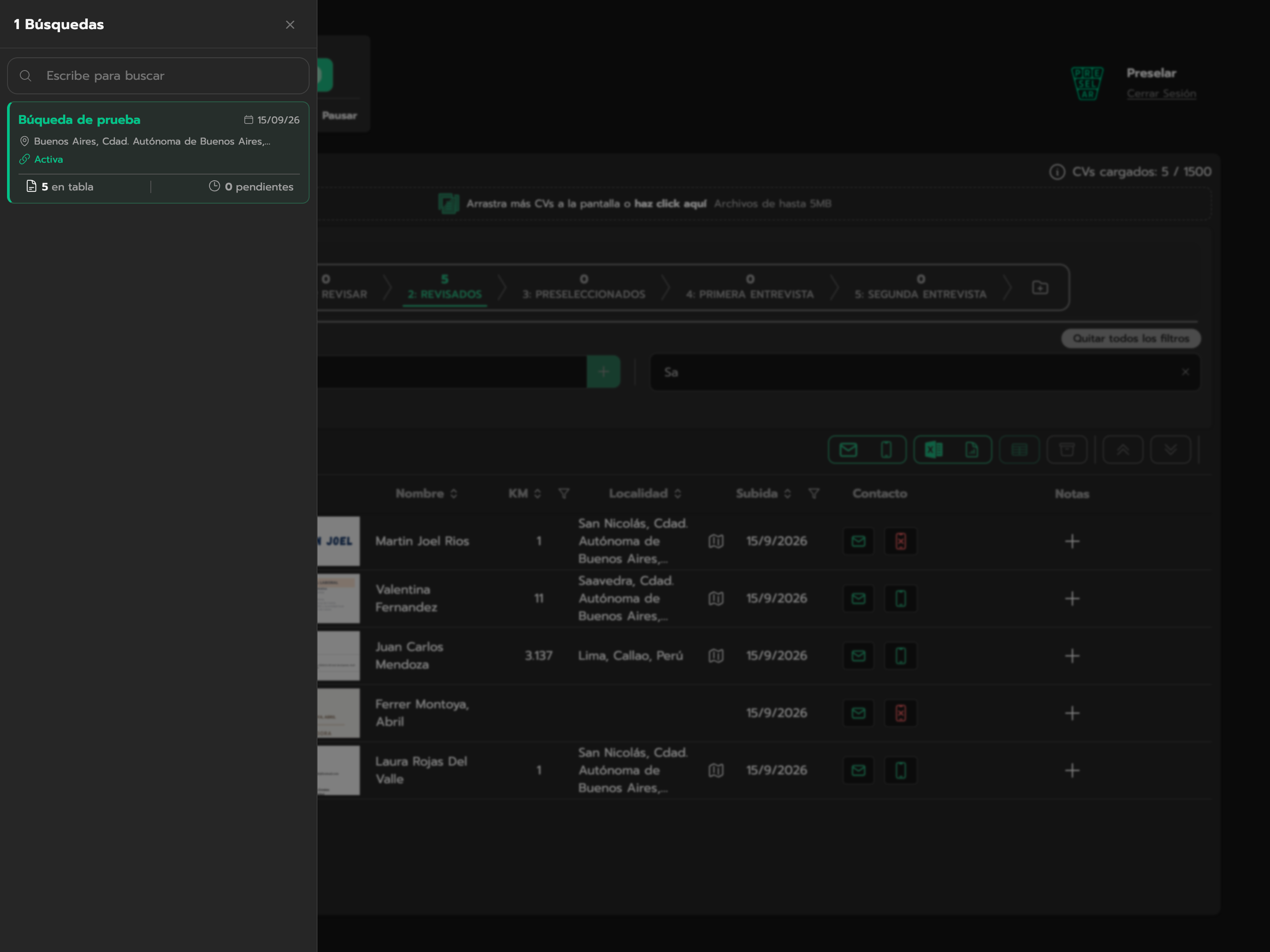Click the double chevron up toolbar button
Image resolution: width=1270 pixels, height=952 pixels.
[1122, 449]
